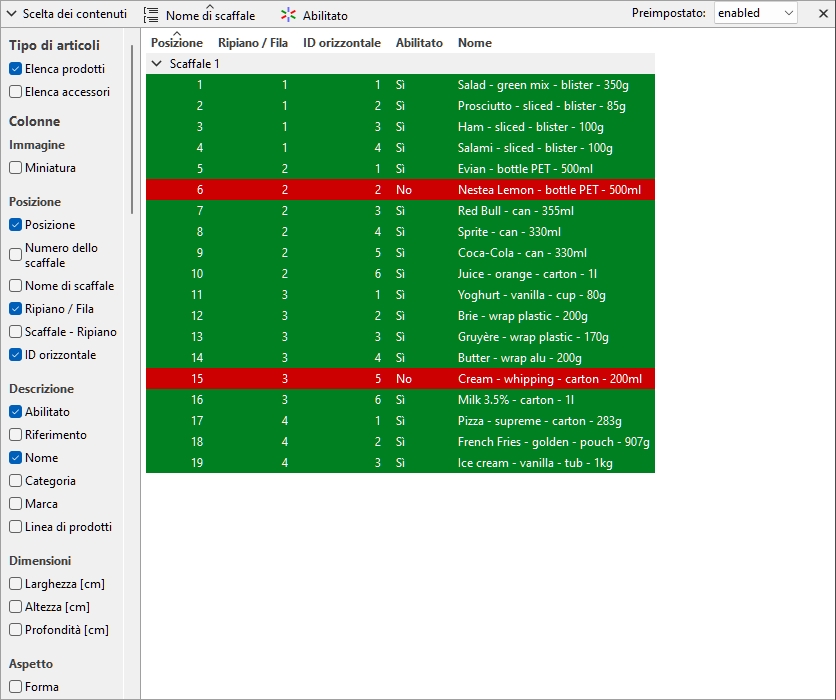Screen dimensions: 836x700
Task: Collapse the Scelta dei contenuti panel
Action: 12,14
